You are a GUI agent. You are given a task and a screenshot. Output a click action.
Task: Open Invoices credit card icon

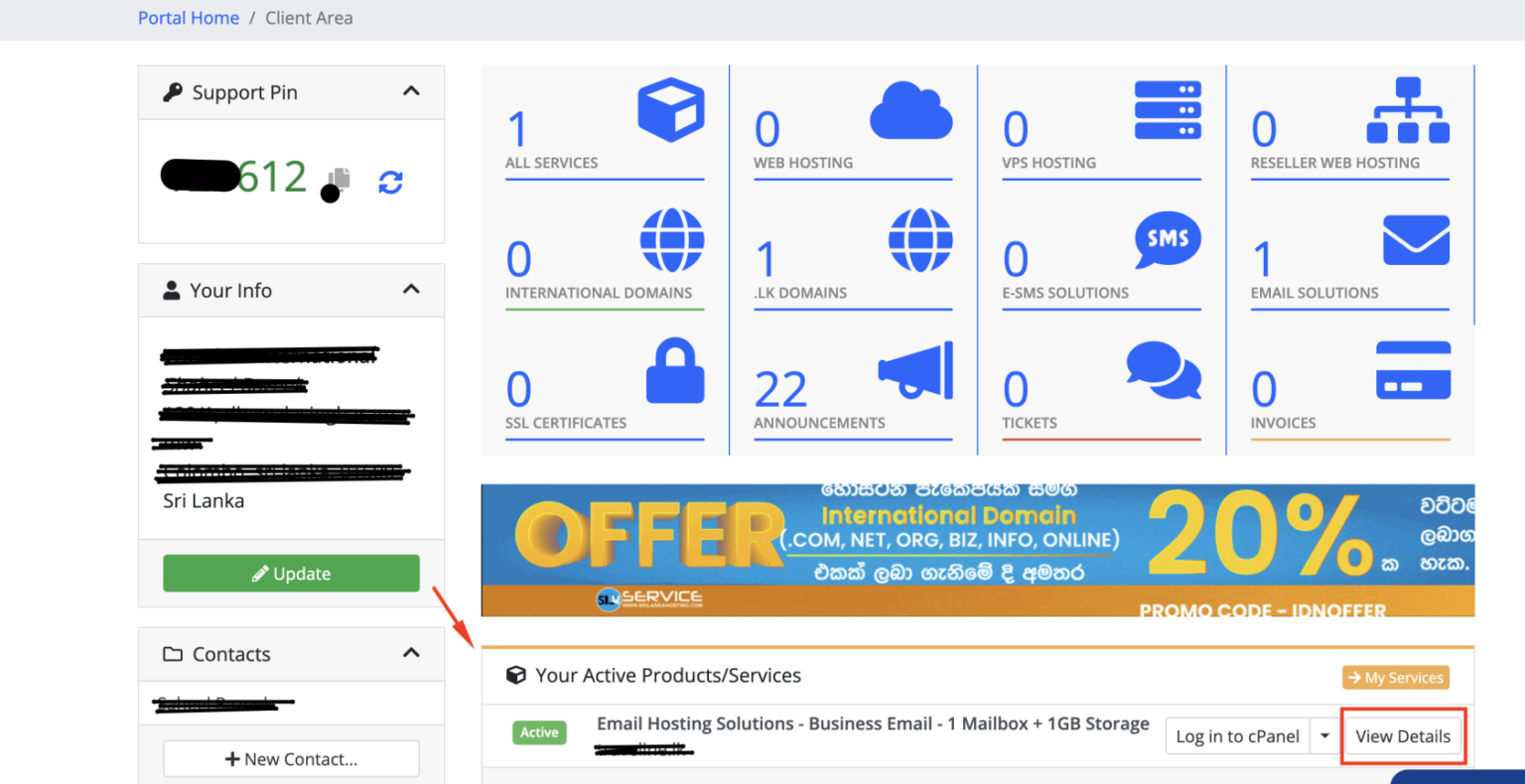(1413, 370)
